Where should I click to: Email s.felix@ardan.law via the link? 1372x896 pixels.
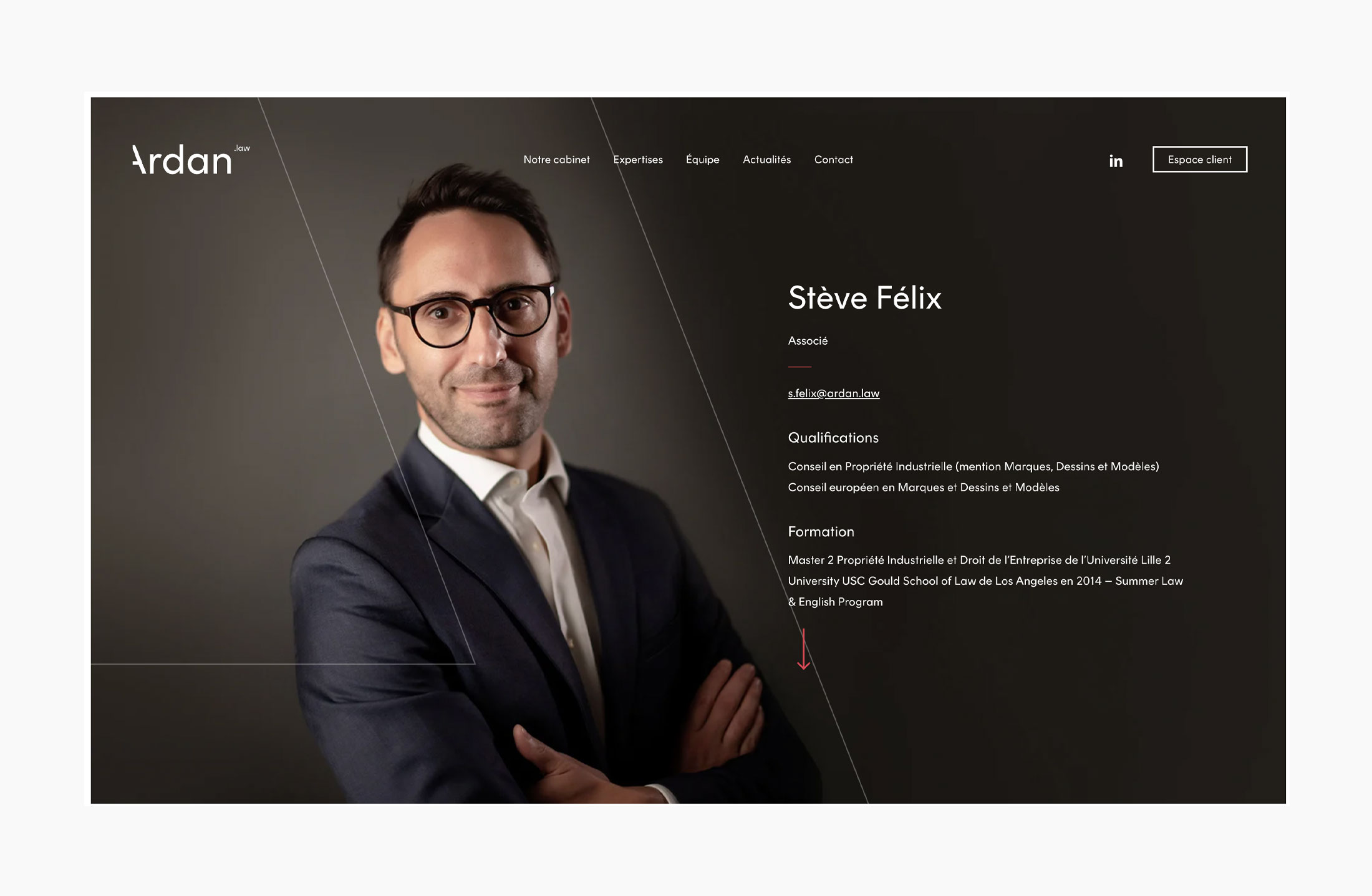click(x=834, y=393)
